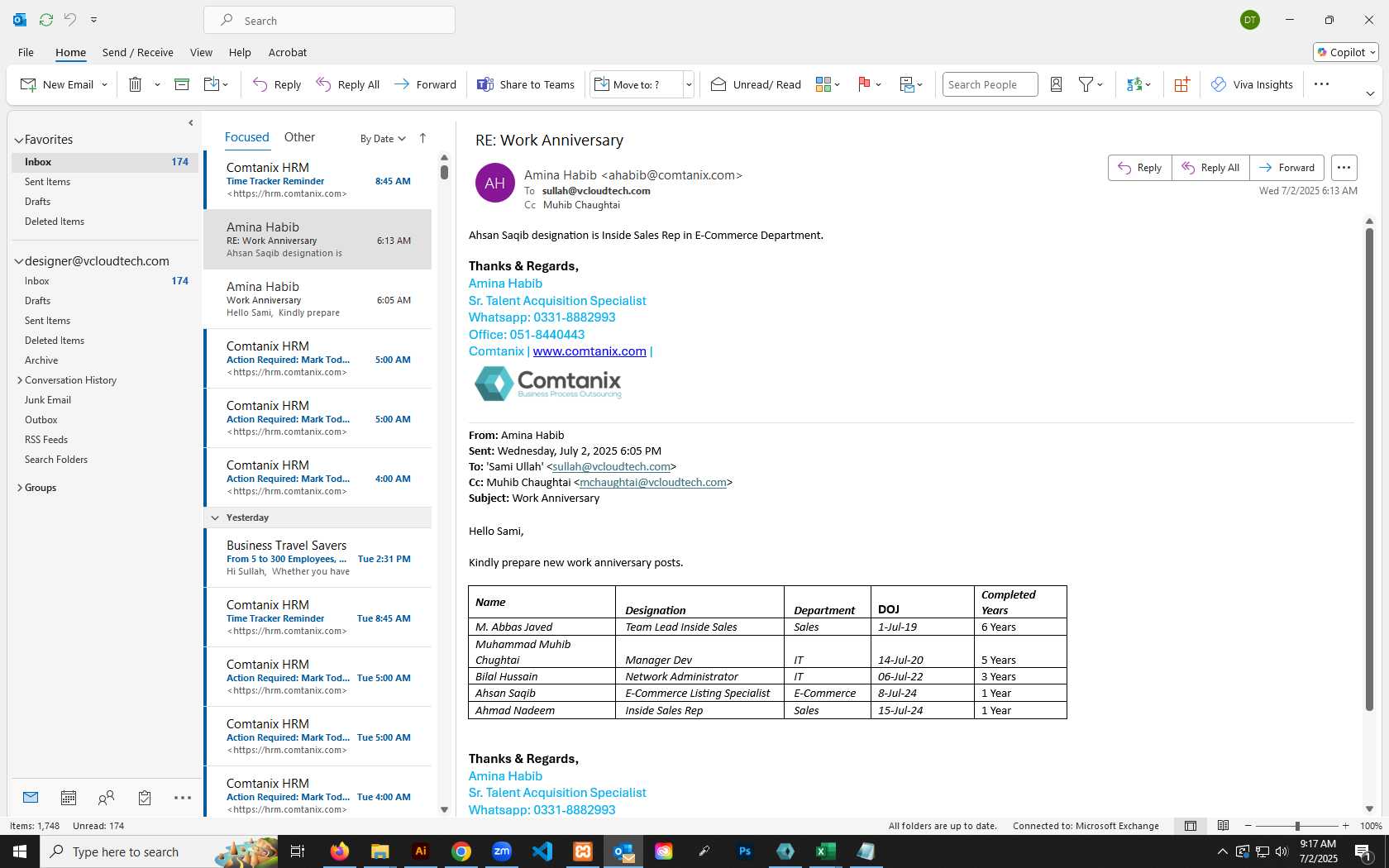Click the Search People field

tap(990, 84)
